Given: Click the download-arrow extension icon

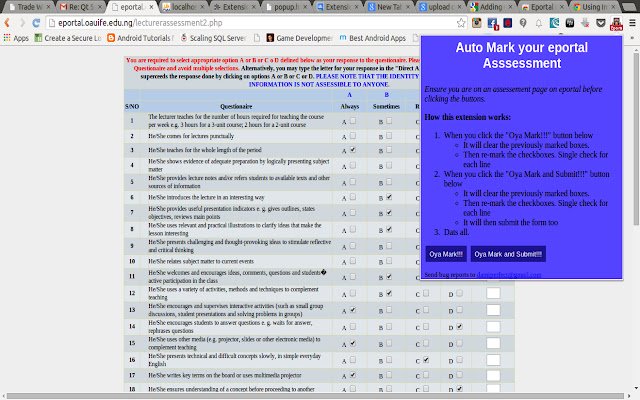Looking at the screenshot, I should (x=585, y=23).
